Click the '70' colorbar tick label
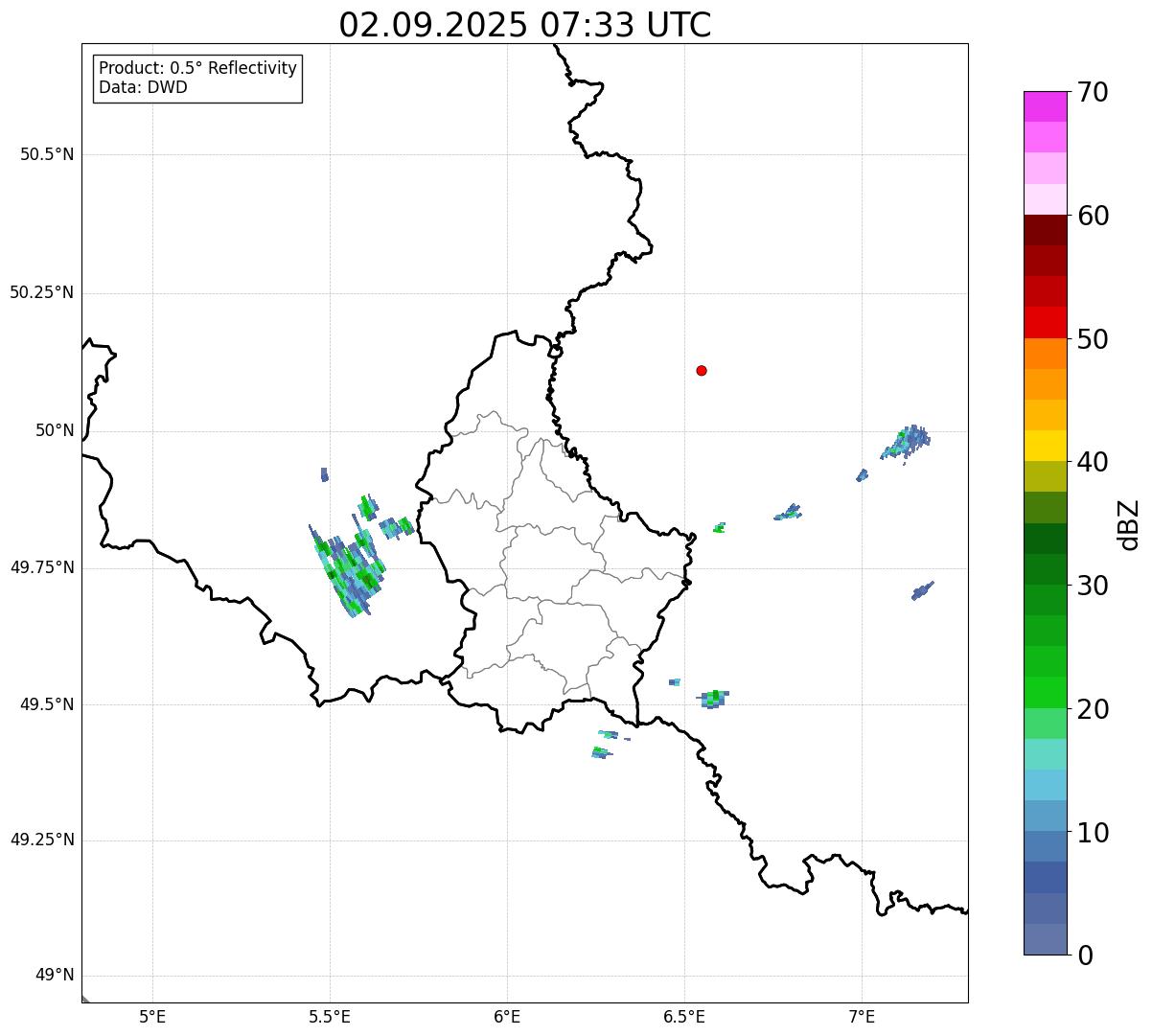Image resolution: width=1152 pixels, height=1036 pixels. pos(1093,92)
